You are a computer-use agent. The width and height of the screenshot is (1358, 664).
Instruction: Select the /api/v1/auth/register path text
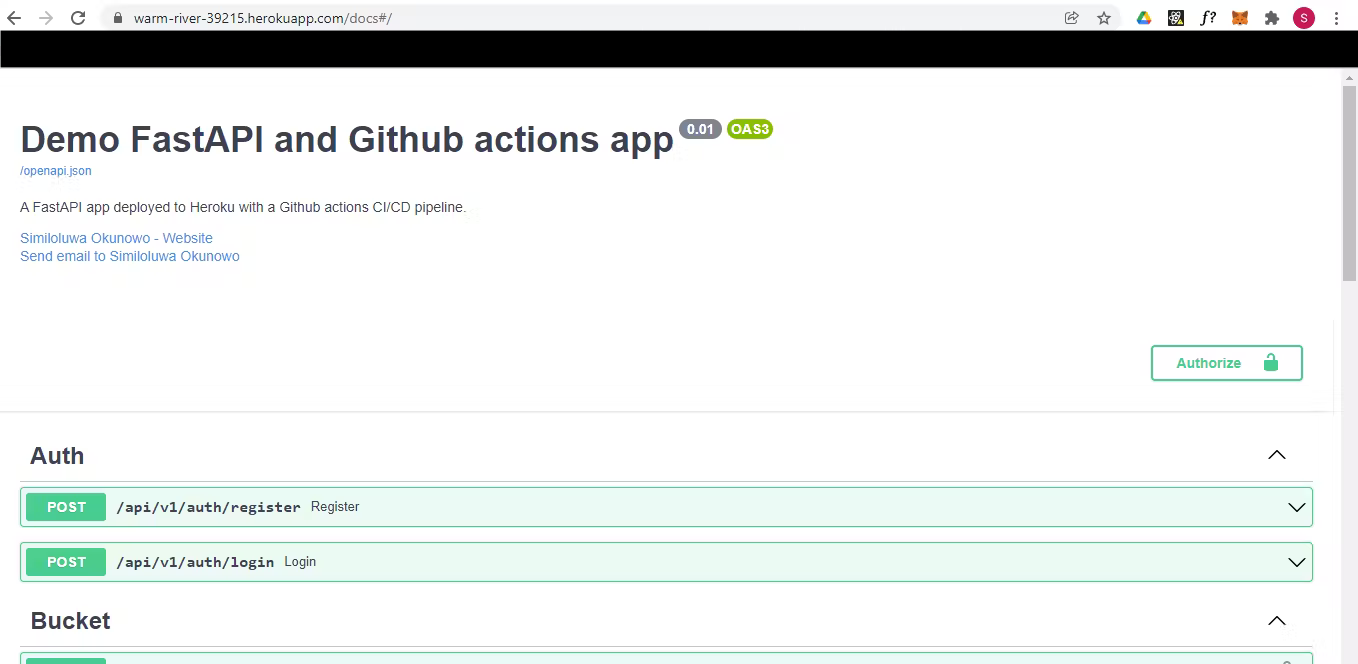(208, 507)
